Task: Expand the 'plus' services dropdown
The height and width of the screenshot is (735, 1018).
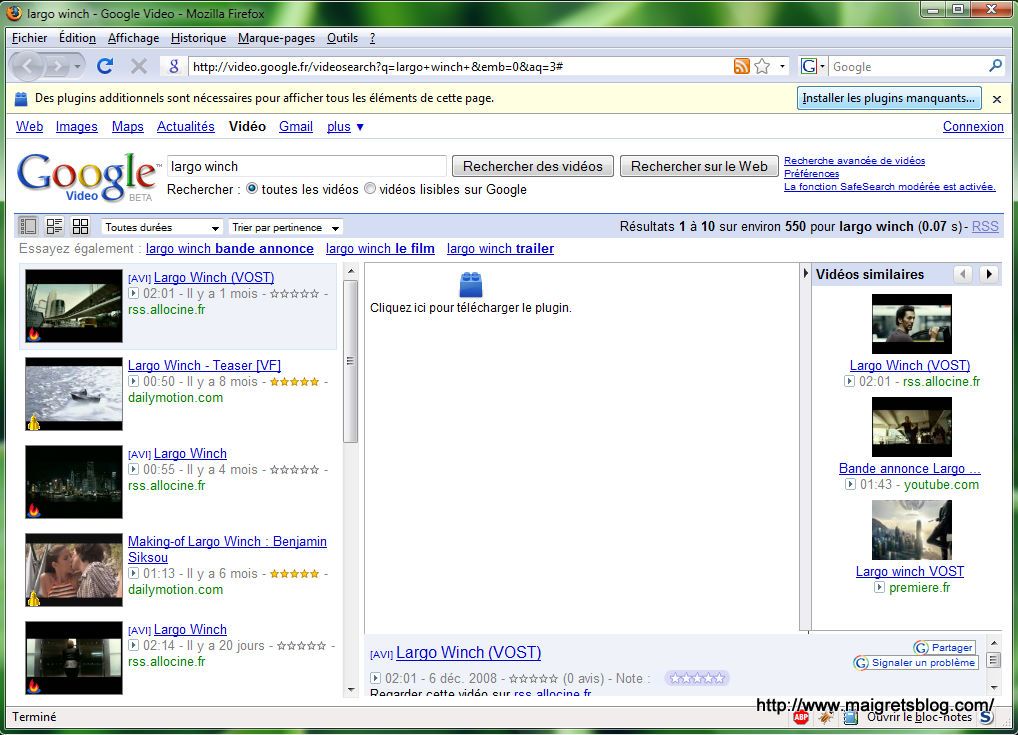Action: click(x=345, y=127)
